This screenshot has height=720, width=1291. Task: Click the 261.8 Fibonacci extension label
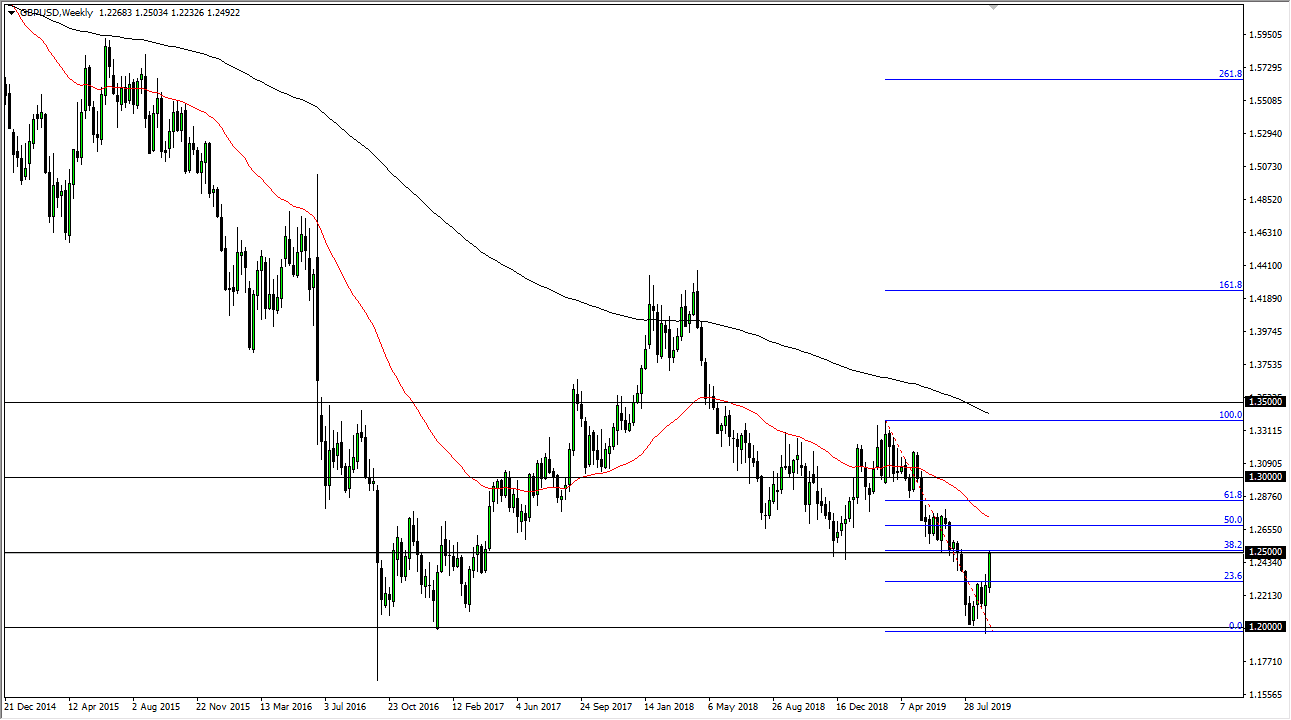(1229, 72)
